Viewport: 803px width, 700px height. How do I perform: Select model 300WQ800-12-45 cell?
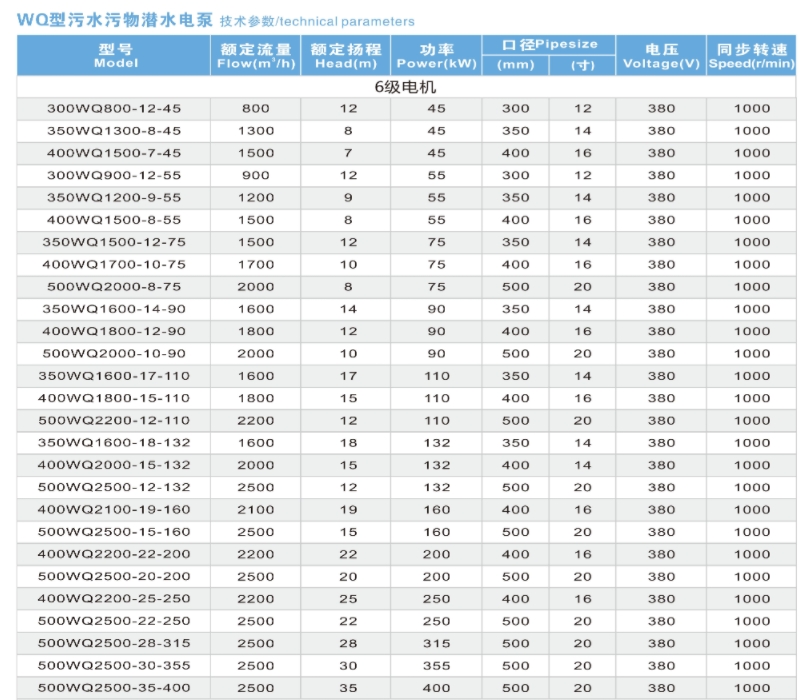tap(115, 108)
